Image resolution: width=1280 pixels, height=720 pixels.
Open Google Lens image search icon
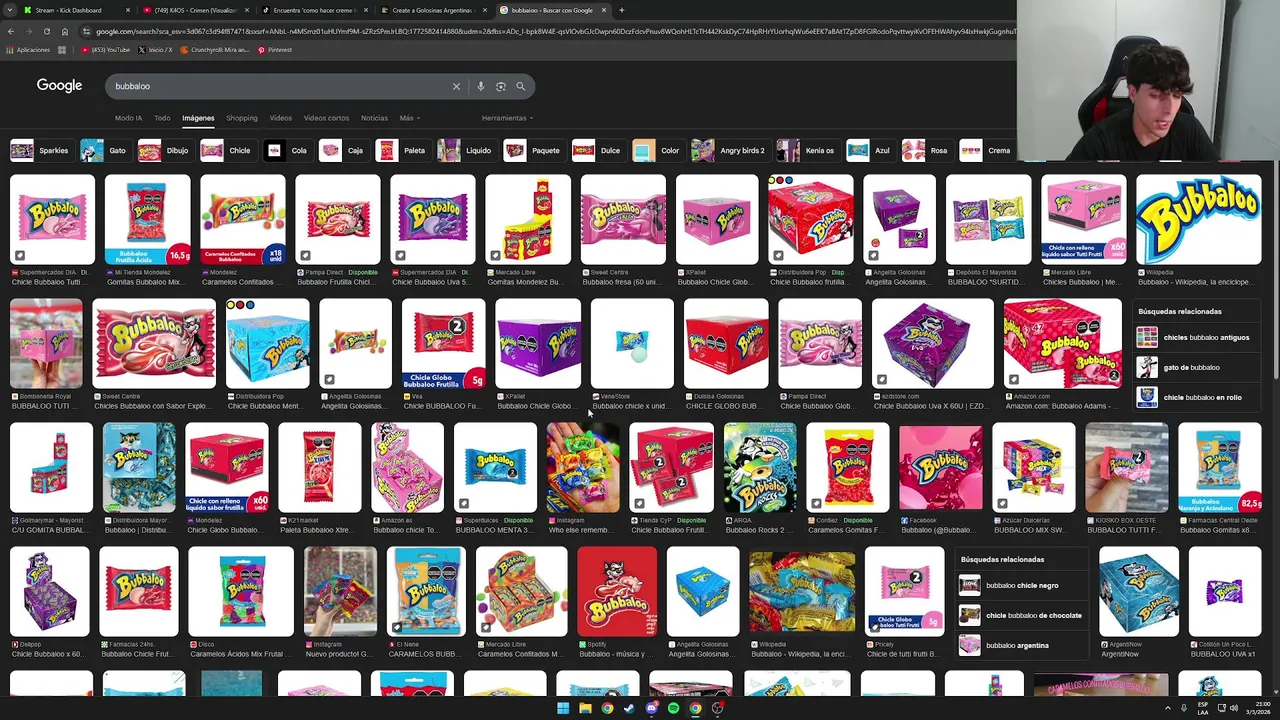pos(501,86)
